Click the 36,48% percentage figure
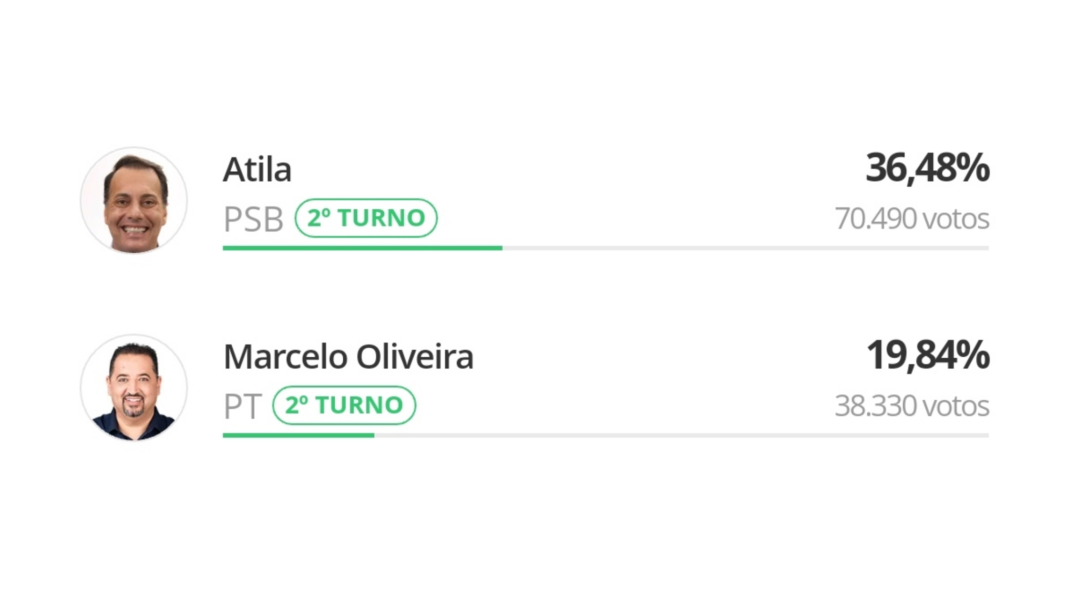 point(927,169)
